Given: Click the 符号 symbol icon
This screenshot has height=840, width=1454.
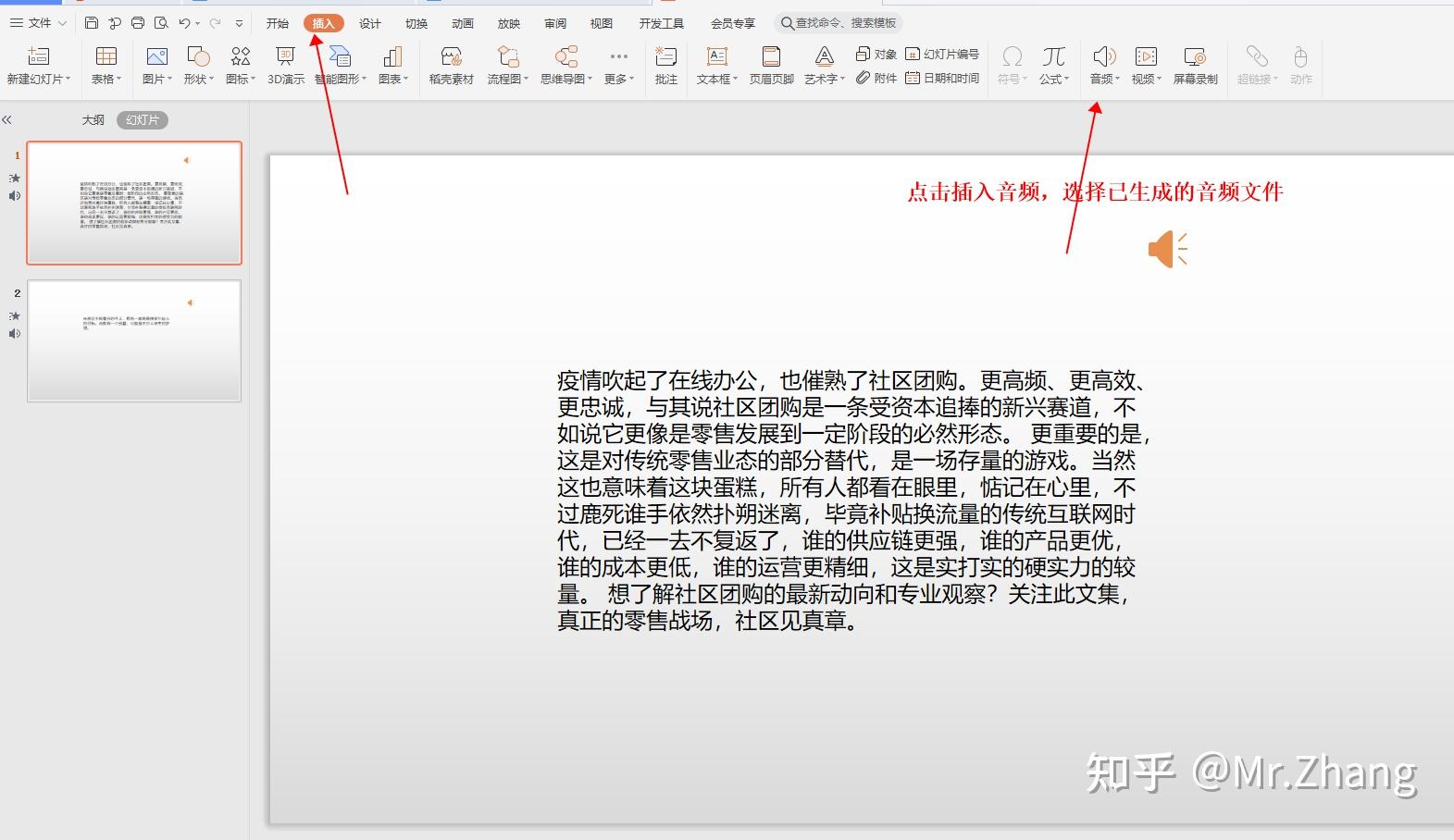Looking at the screenshot, I should point(1013,56).
